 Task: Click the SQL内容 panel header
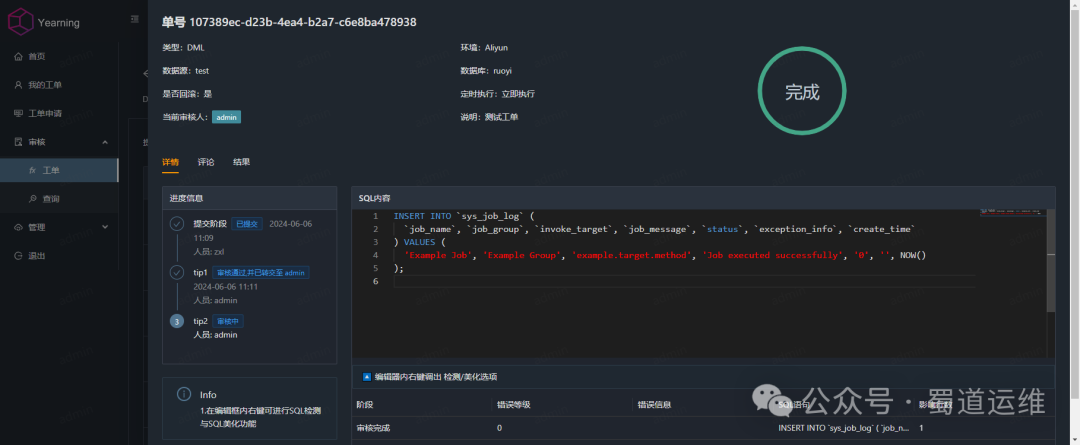[x=703, y=198]
